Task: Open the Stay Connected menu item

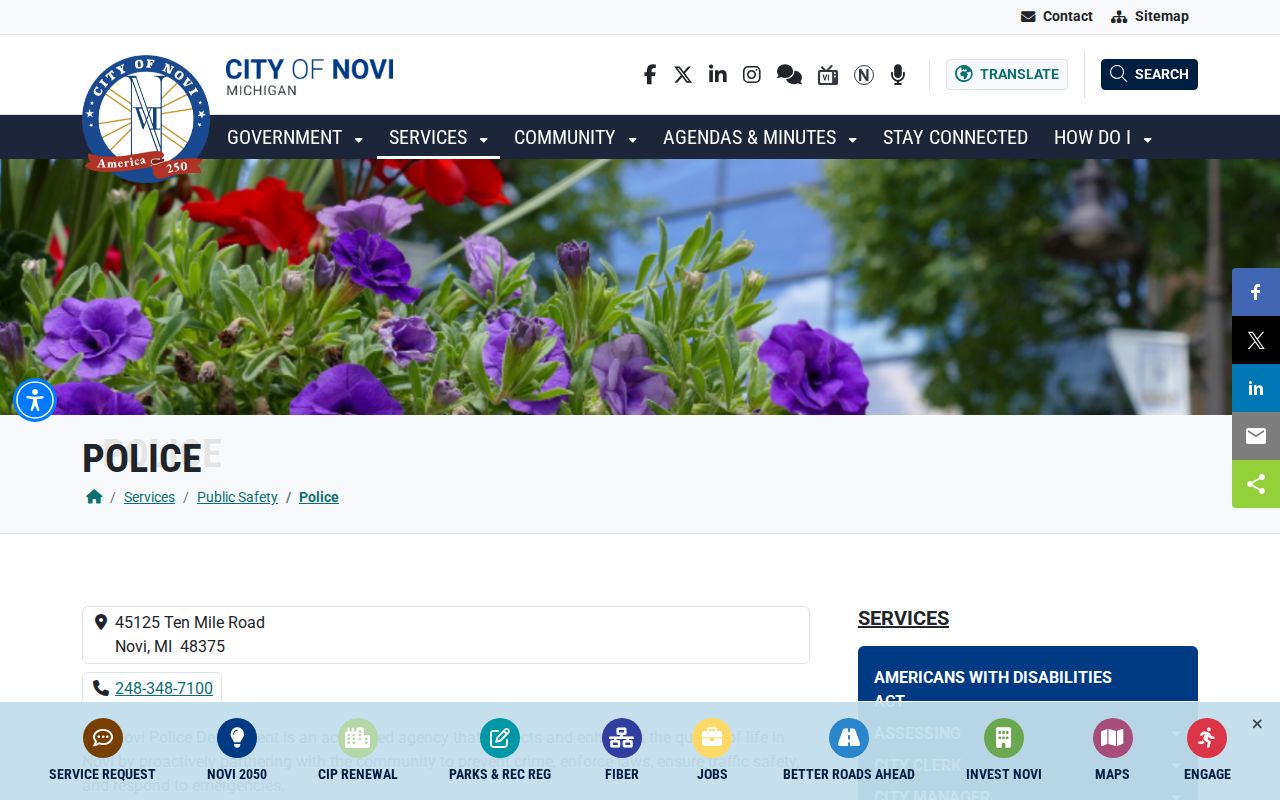Action: click(x=955, y=137)
